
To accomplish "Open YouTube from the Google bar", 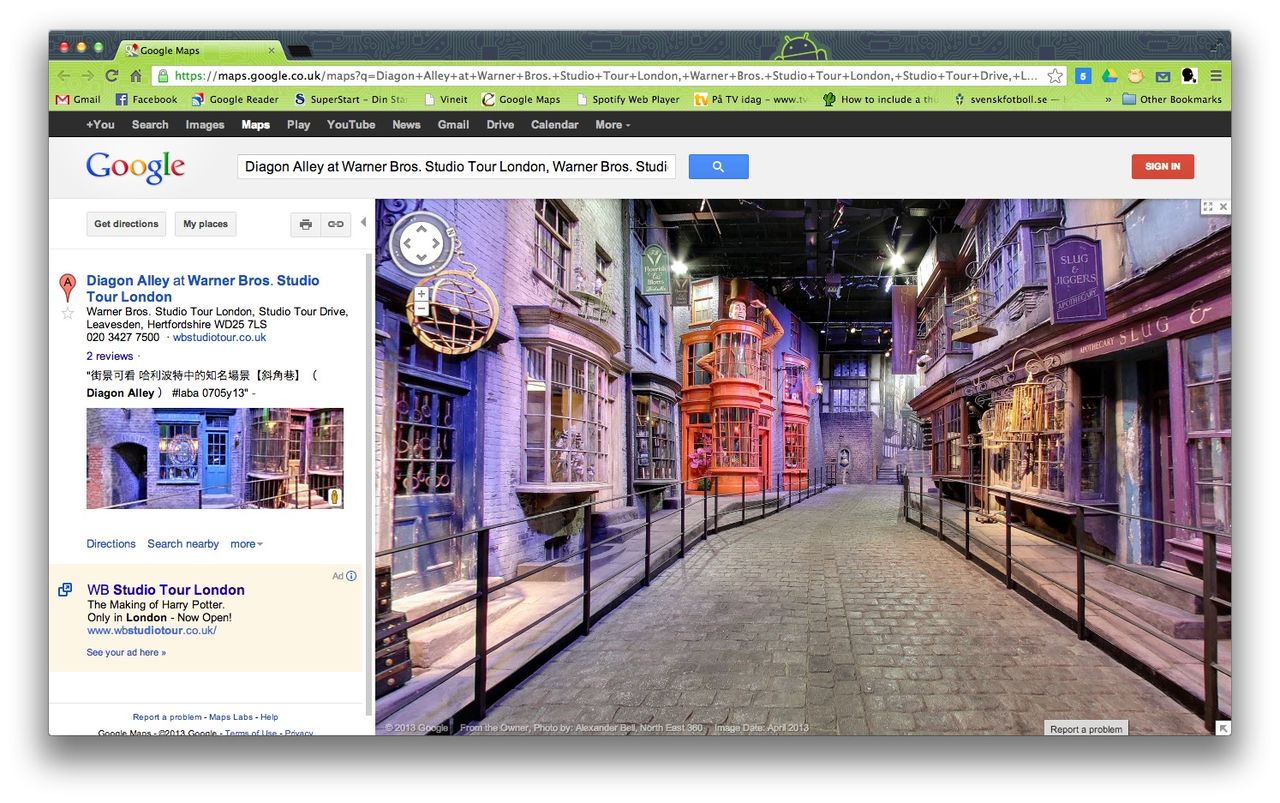I will (x=351, y=125).
